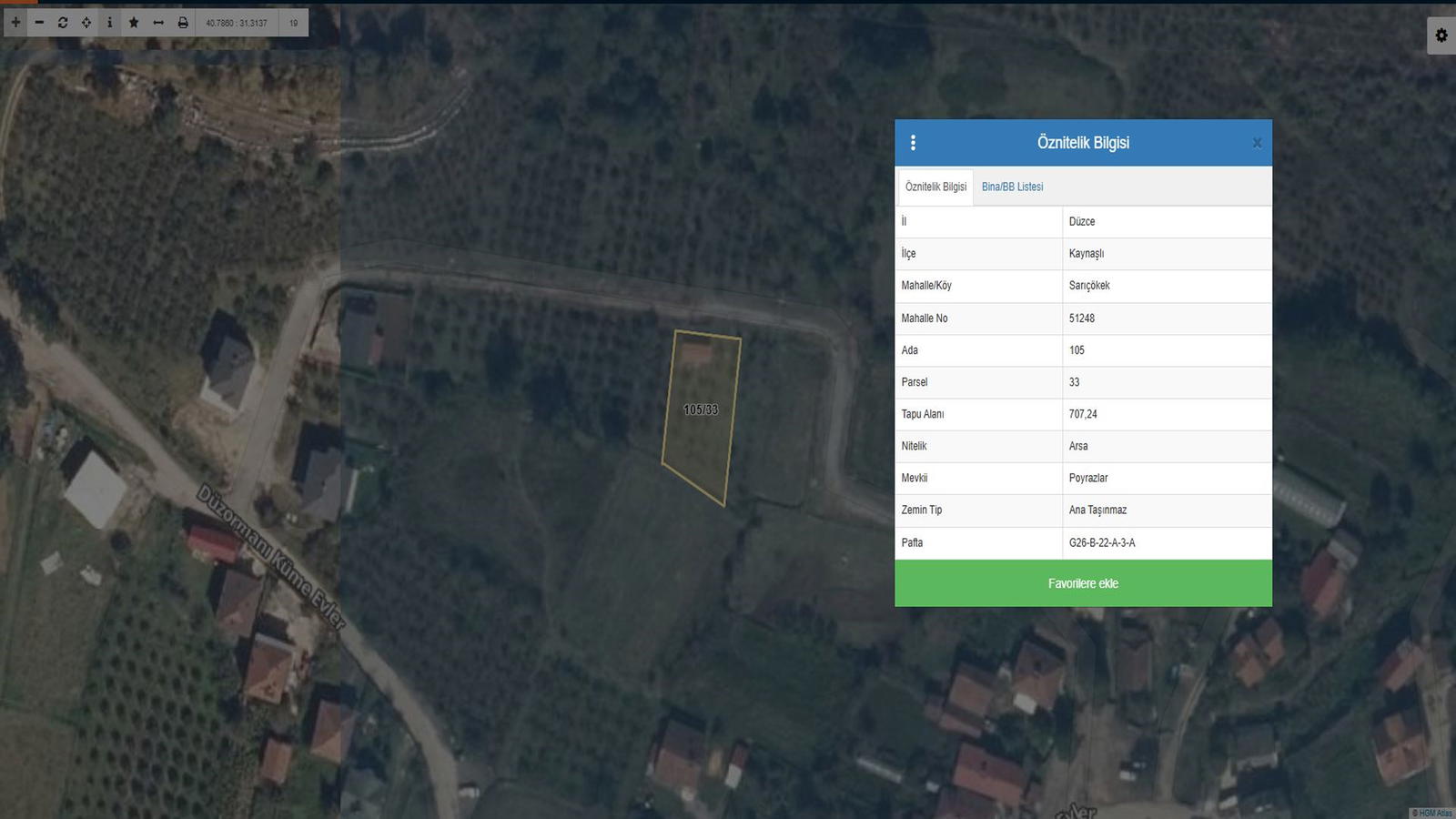Click the zoom level 19 indicator
This screenshot has height=819, width=1456.
coord(294,23)
